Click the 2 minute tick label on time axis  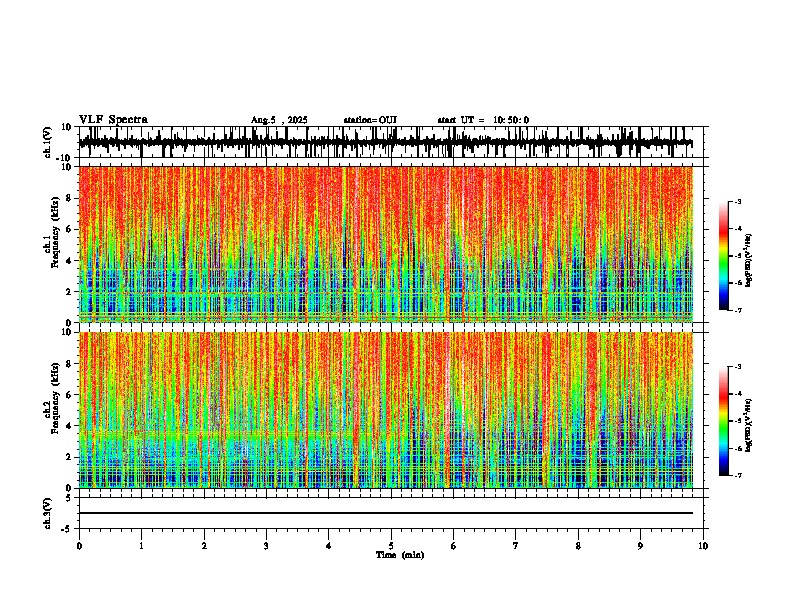tap(204, 546)
